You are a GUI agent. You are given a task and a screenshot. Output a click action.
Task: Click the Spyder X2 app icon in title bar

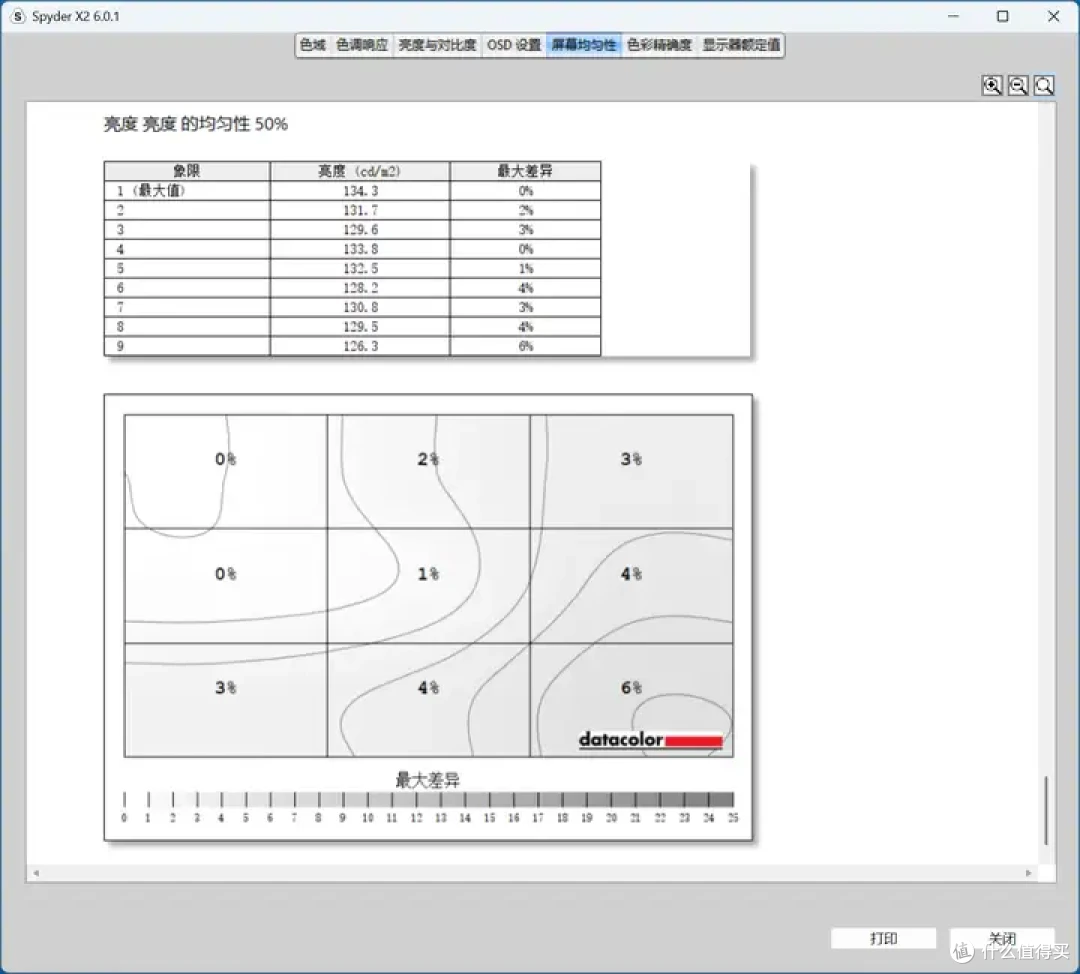[x=18, y=16]
